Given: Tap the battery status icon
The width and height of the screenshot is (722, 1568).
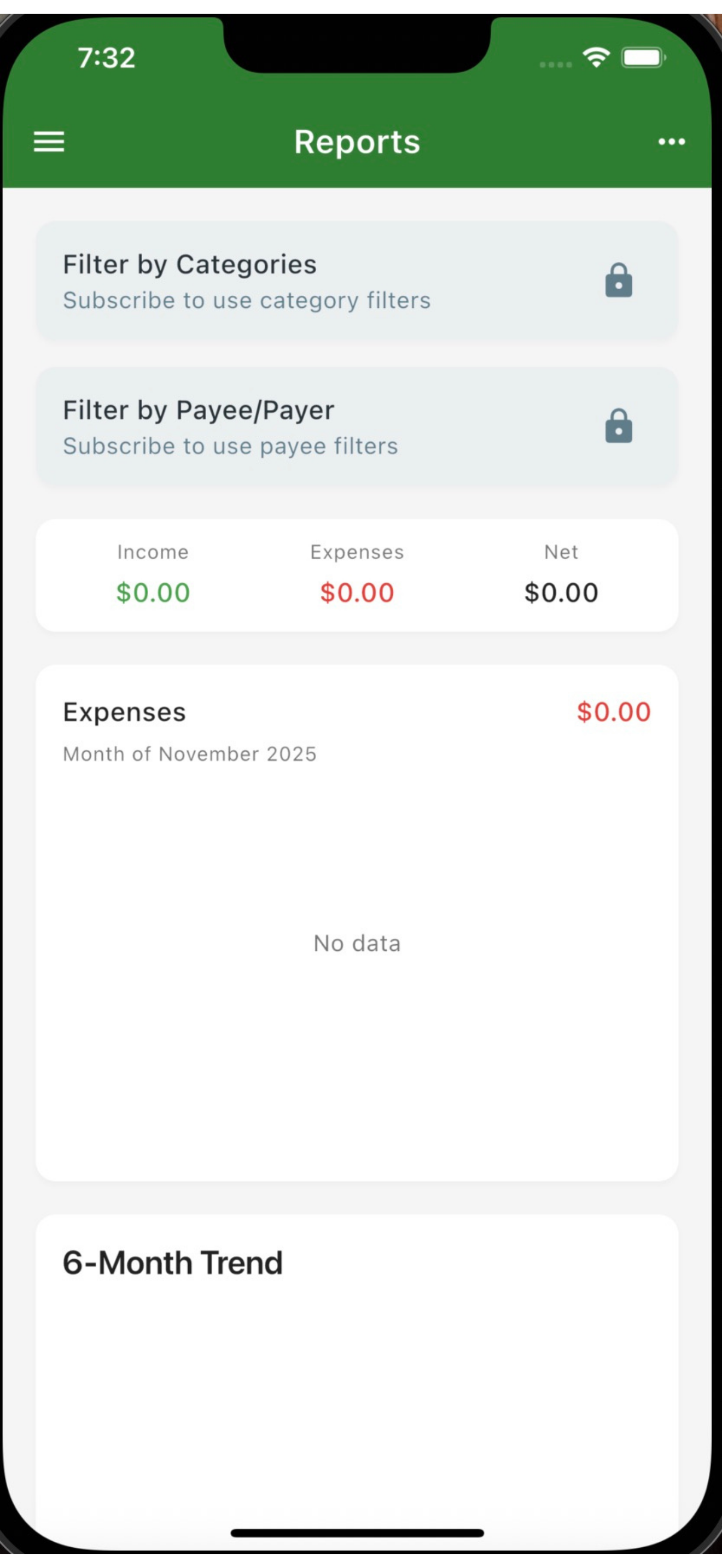Looking at the screenshot, I should tap(643, 58).
